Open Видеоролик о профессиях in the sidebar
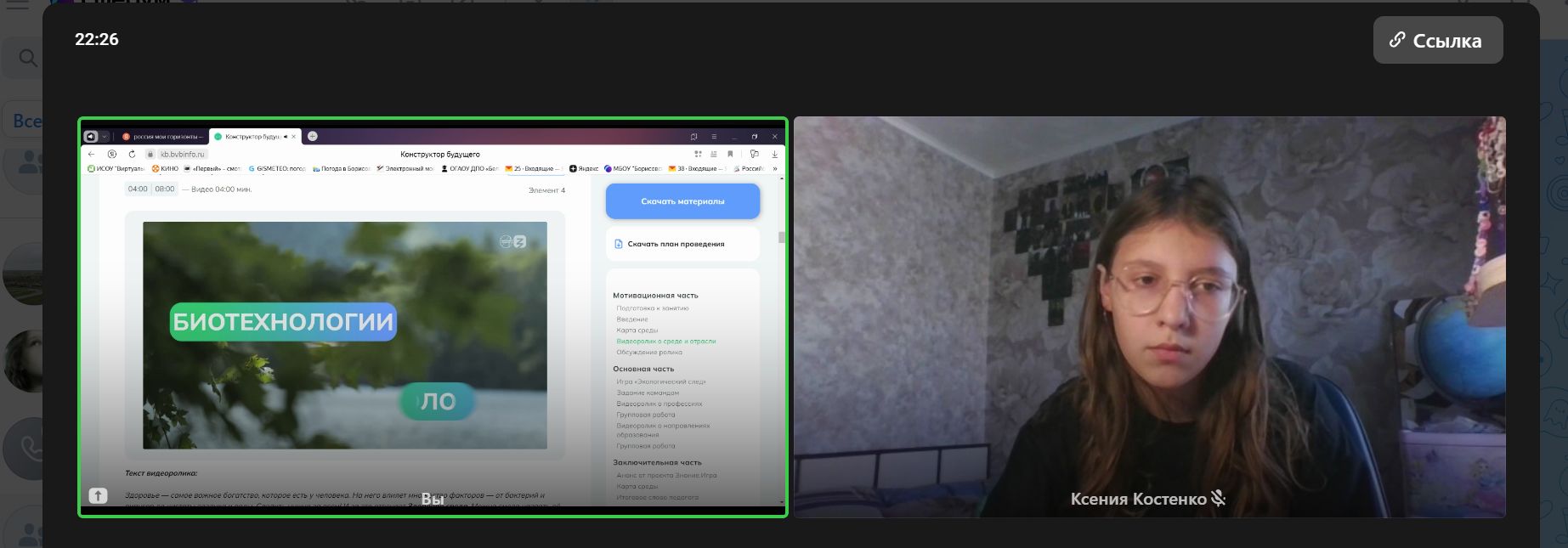Screen dimensions: 1568x548 [x=659, y=404]
